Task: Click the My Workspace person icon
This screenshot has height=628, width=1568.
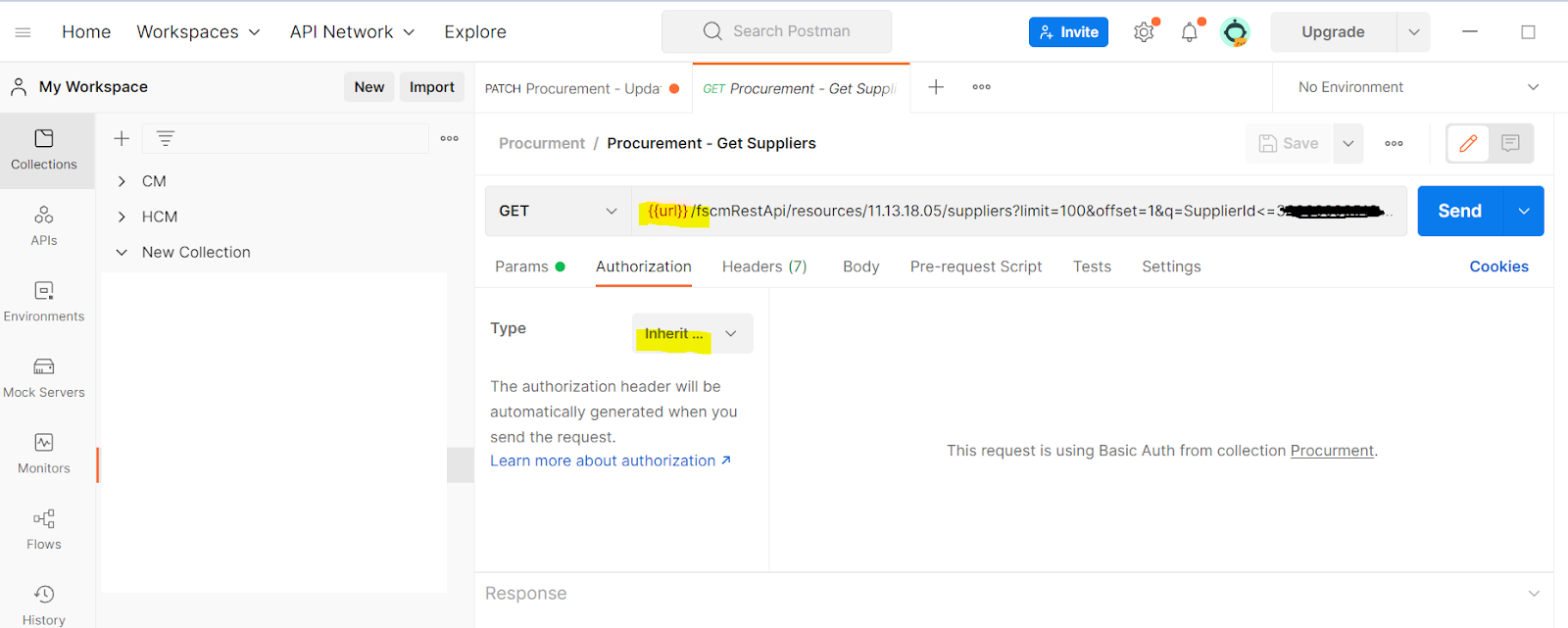Action: [19, 87]
